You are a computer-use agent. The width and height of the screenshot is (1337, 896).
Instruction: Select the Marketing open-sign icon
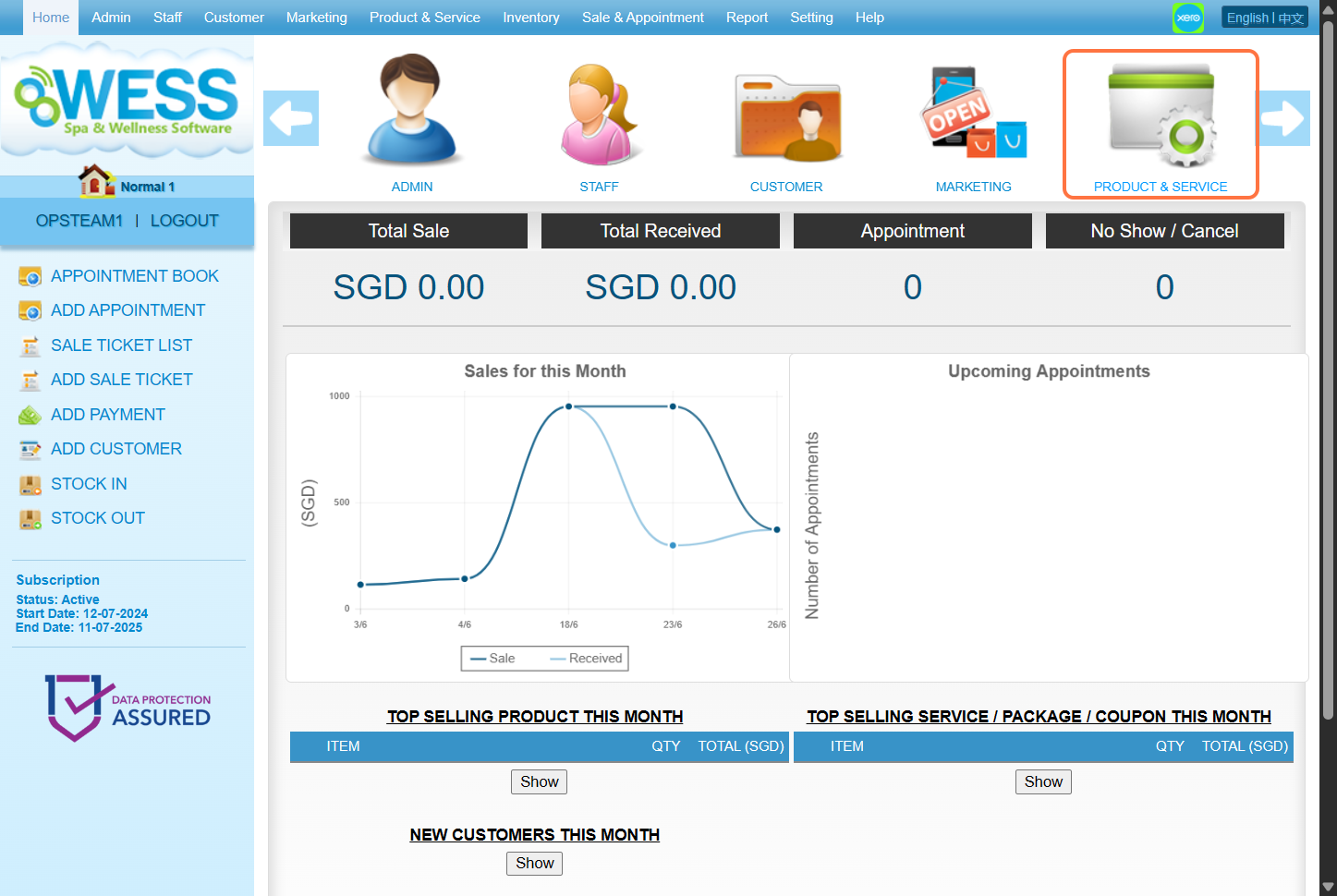point(973,113)
